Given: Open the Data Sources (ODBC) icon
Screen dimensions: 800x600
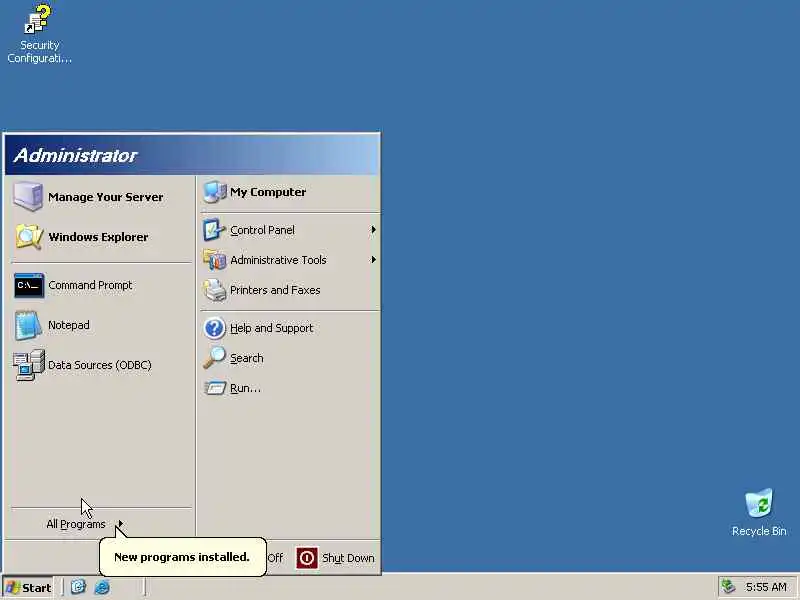Looking at the screenshot, I should (x=29, y=365).
